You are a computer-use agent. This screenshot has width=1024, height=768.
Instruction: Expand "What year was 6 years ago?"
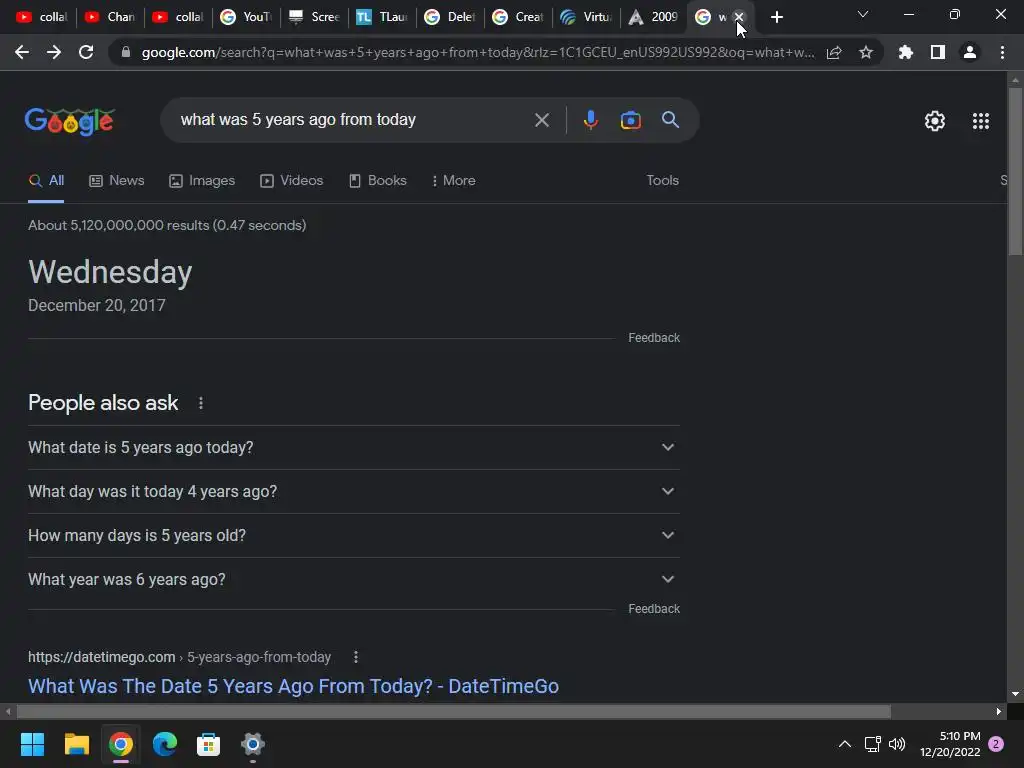coord(354,579)
